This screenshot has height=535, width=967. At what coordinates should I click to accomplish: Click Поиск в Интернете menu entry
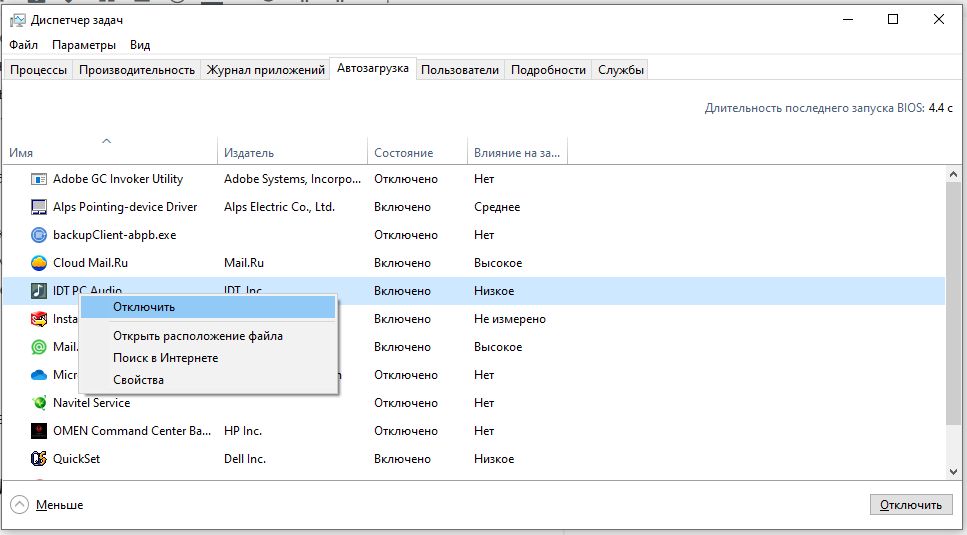pos(165,358)
